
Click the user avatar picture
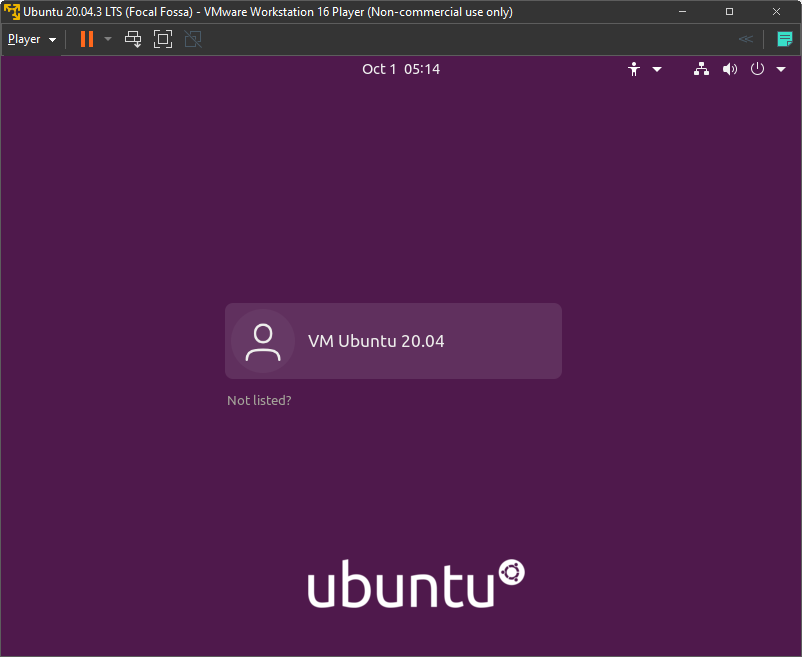(263, 341)
